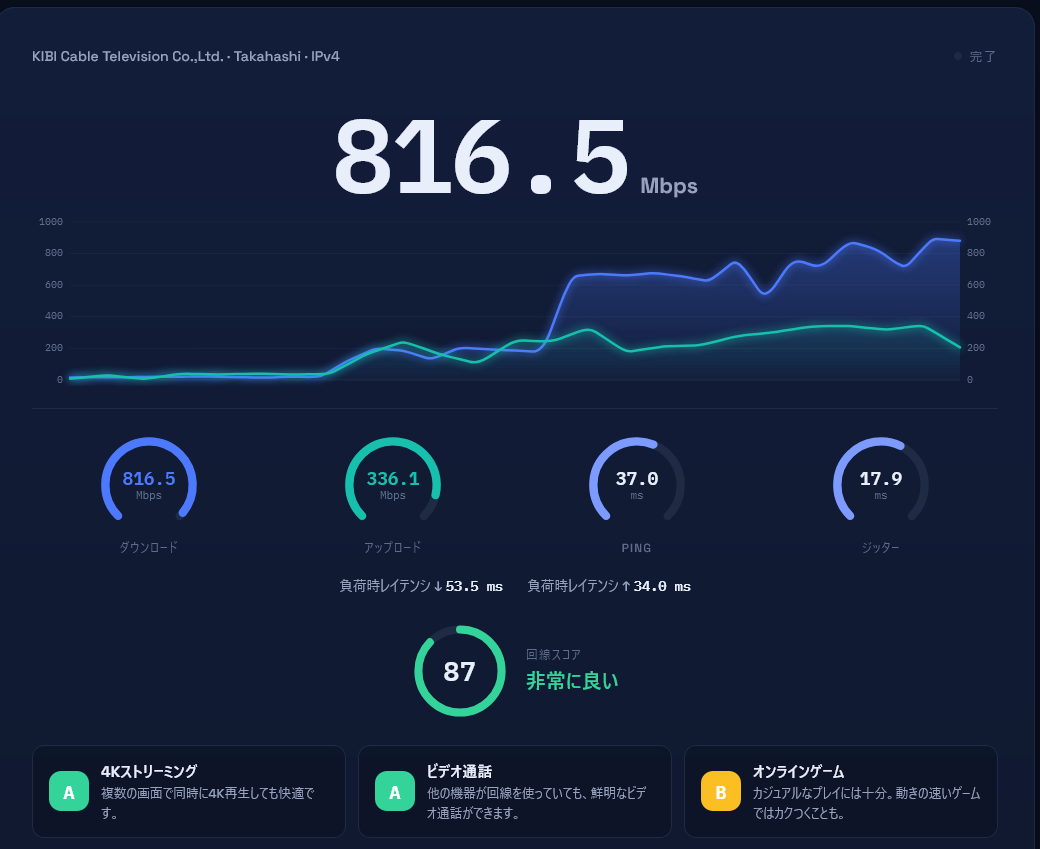Click the upload gauge showing 336.1 Mbps
Viewport: 1040px width, 849px height.
393,479
